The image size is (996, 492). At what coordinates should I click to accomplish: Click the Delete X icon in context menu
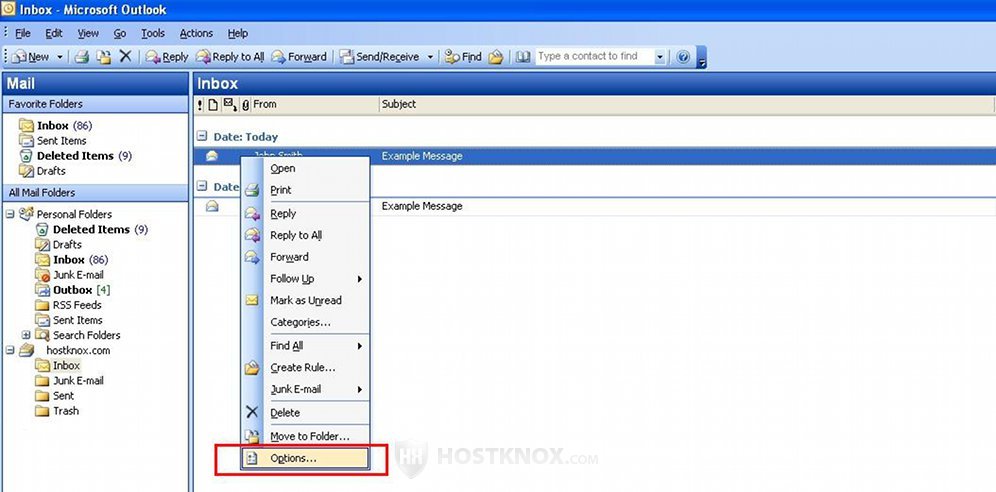tap(252, 413)
